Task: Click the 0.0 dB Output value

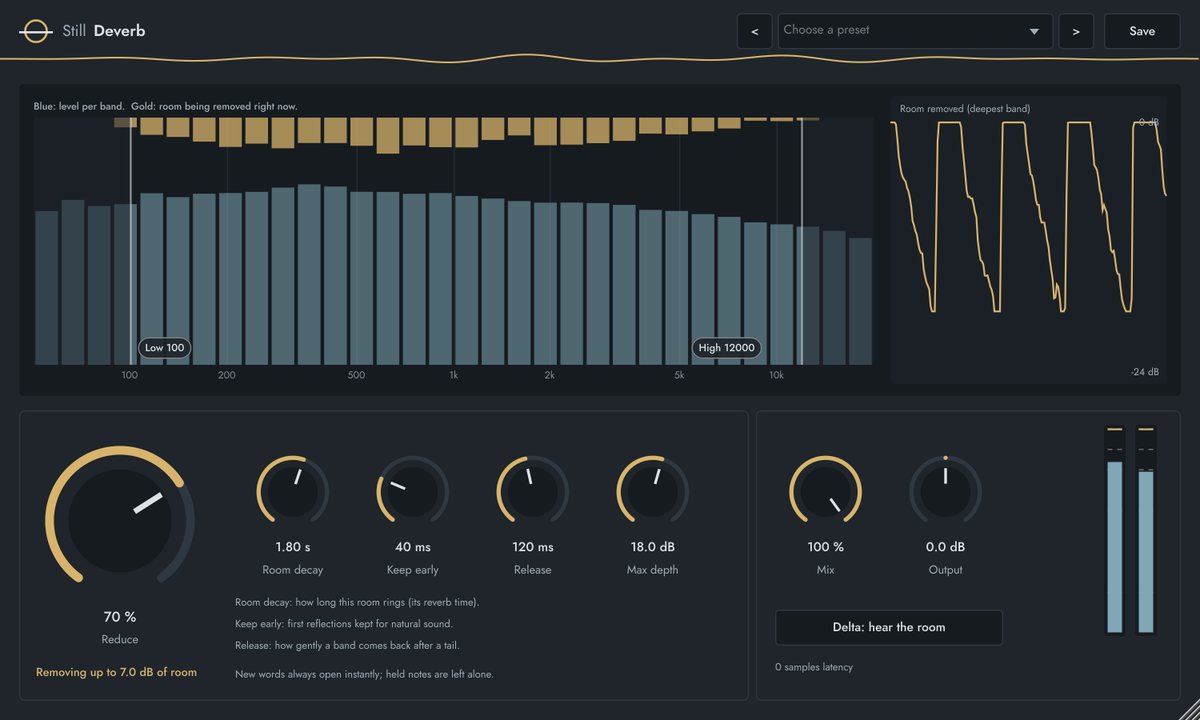Action: coord(945,547)
